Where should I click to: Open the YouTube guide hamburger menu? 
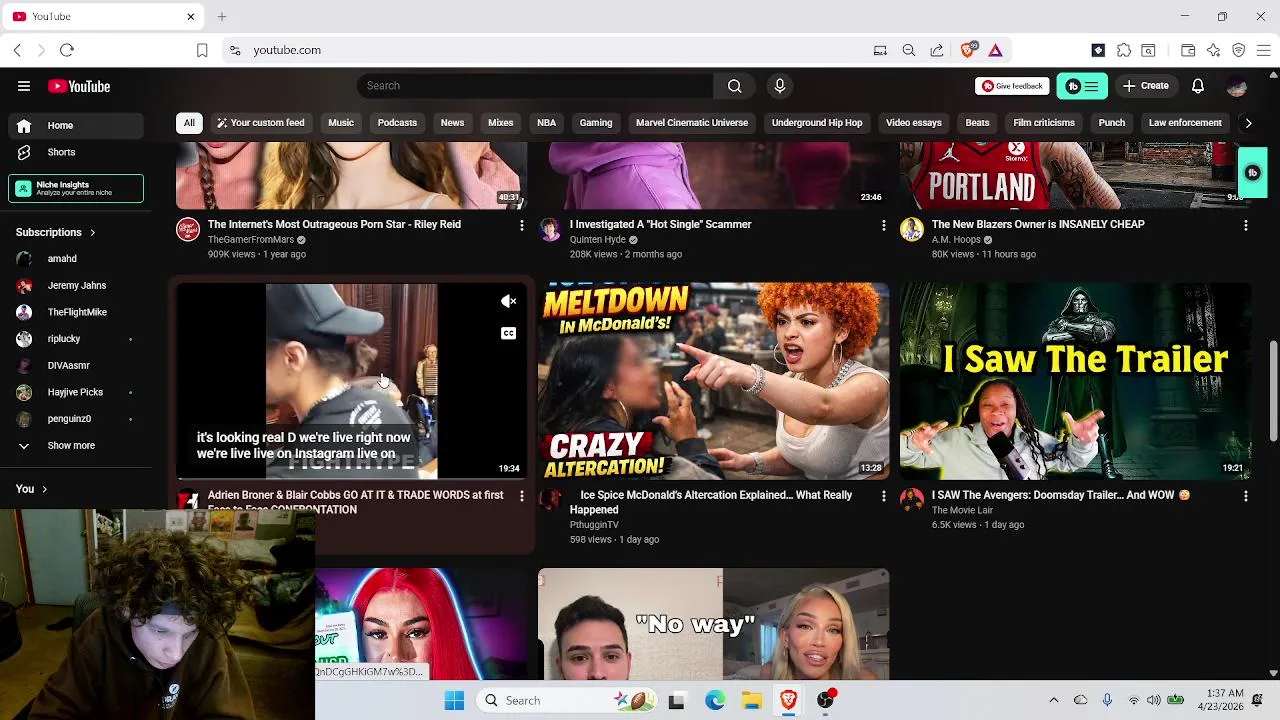[x=24, y=86]
